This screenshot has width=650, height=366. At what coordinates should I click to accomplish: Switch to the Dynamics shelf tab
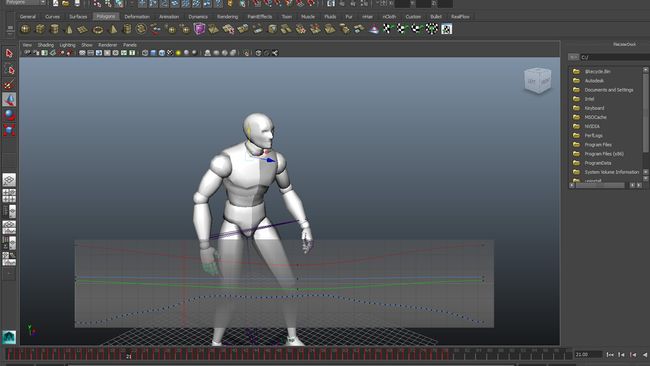pos(198,17)
